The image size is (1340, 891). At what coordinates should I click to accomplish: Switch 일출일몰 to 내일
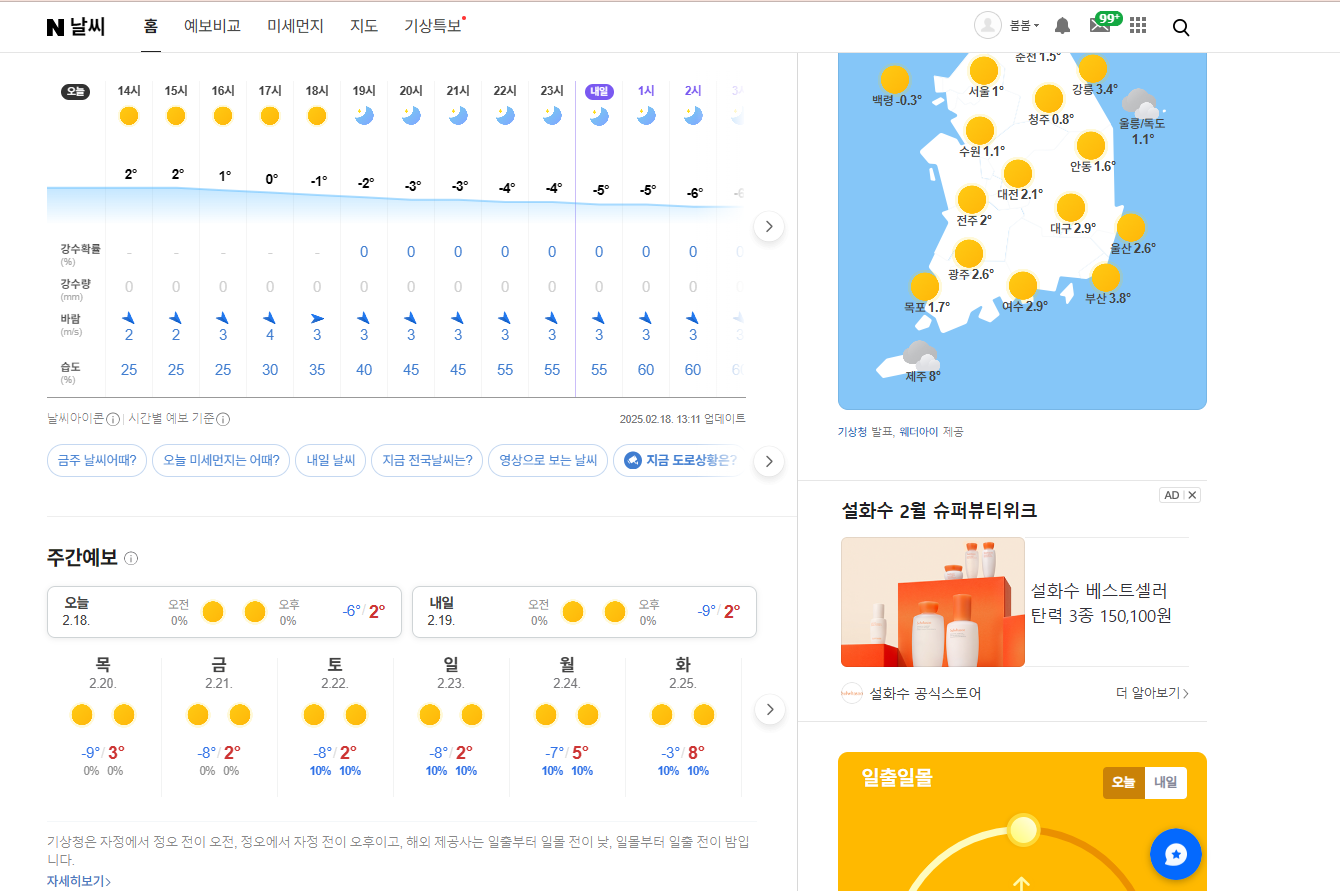(1166, 783)
